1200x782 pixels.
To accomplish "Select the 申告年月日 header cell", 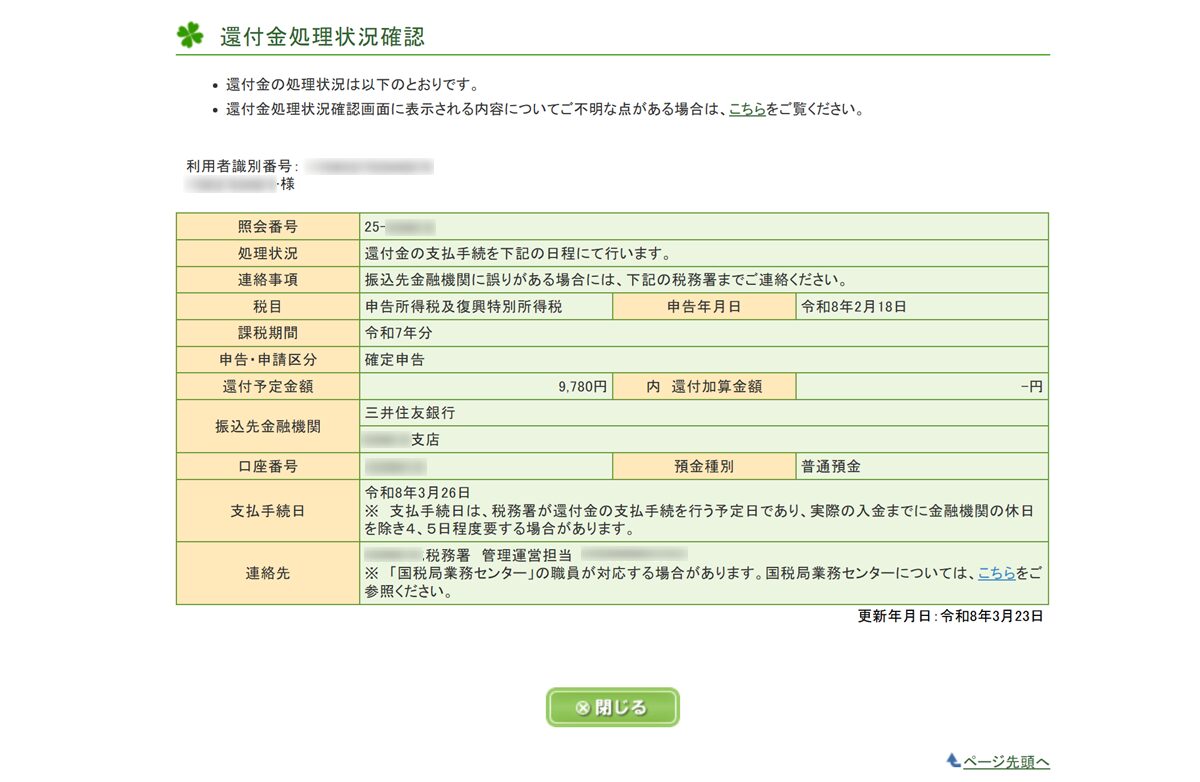I will coord(703,306).
